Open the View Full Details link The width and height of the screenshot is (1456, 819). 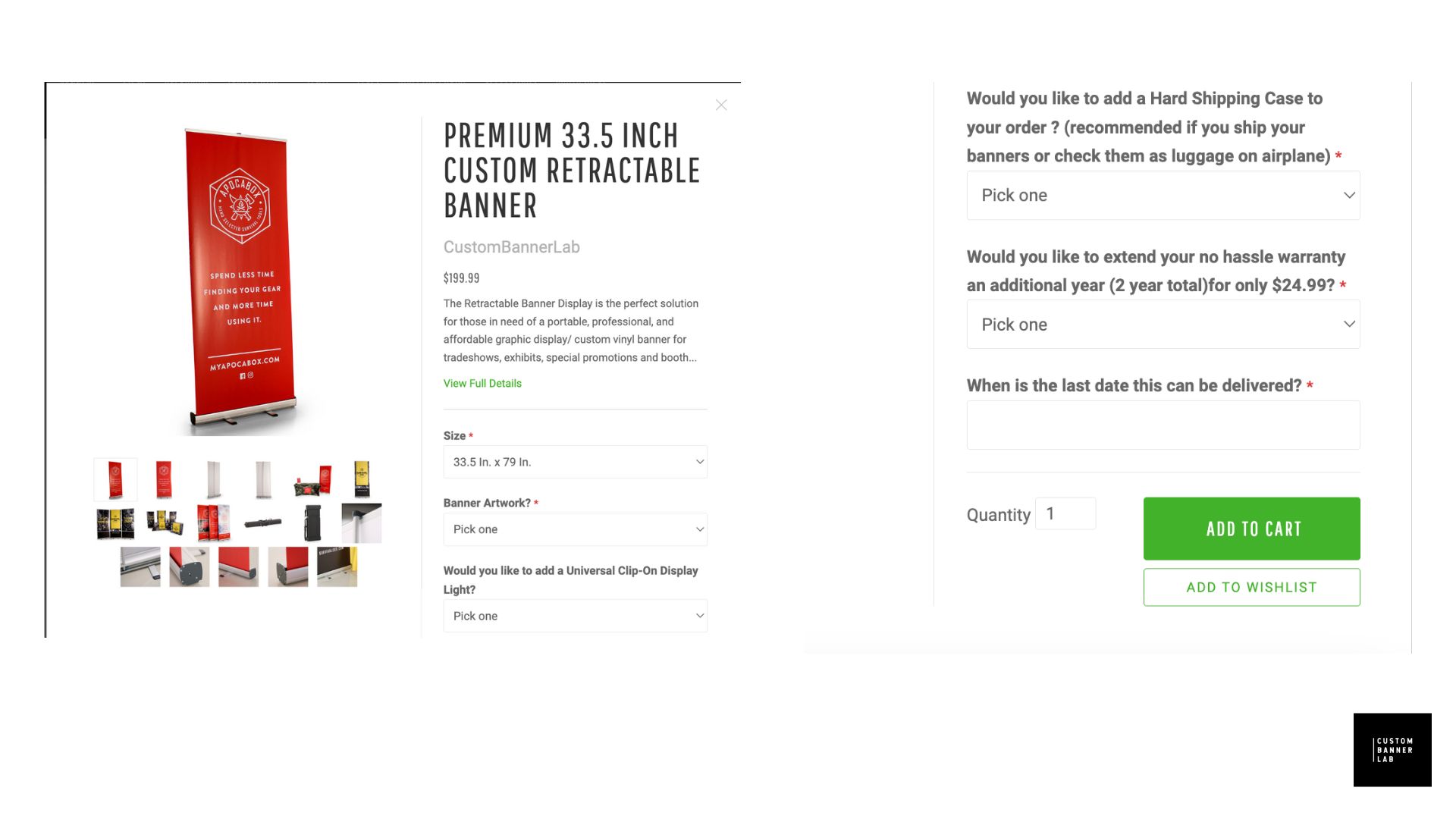pos(482,384)
